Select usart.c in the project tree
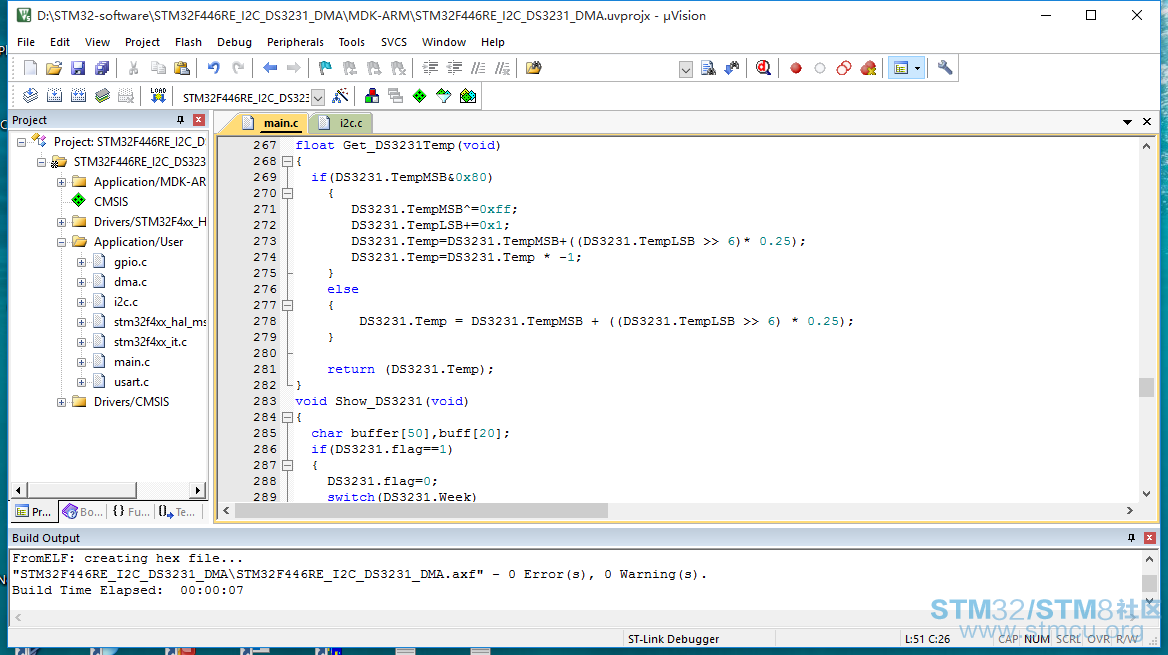Viewport: 1168px width, 655px height. [x=131, y=382]
